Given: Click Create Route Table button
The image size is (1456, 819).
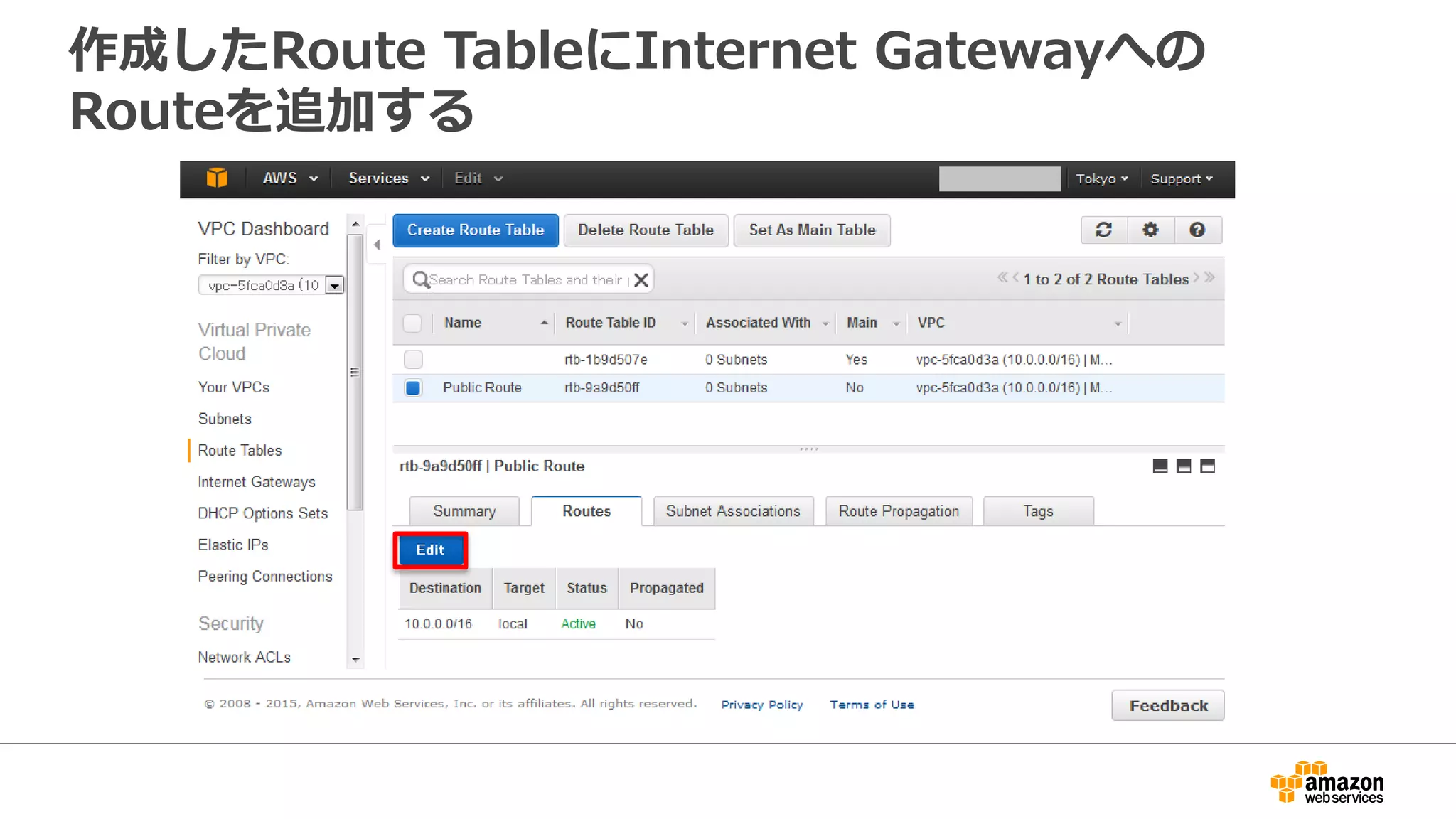Looking at the screenshot, I should [x=476, y=230].
